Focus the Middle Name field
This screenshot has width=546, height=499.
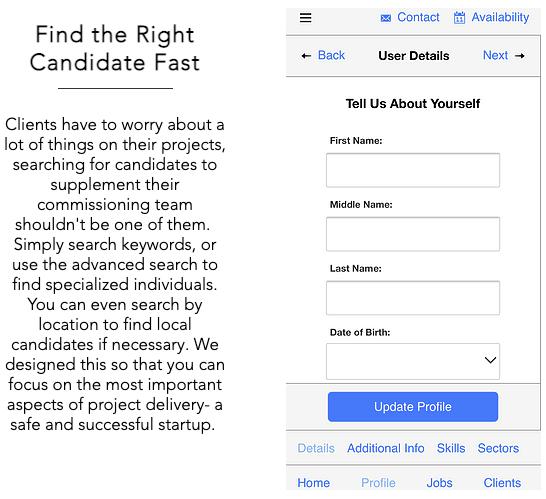click(413, 234)
